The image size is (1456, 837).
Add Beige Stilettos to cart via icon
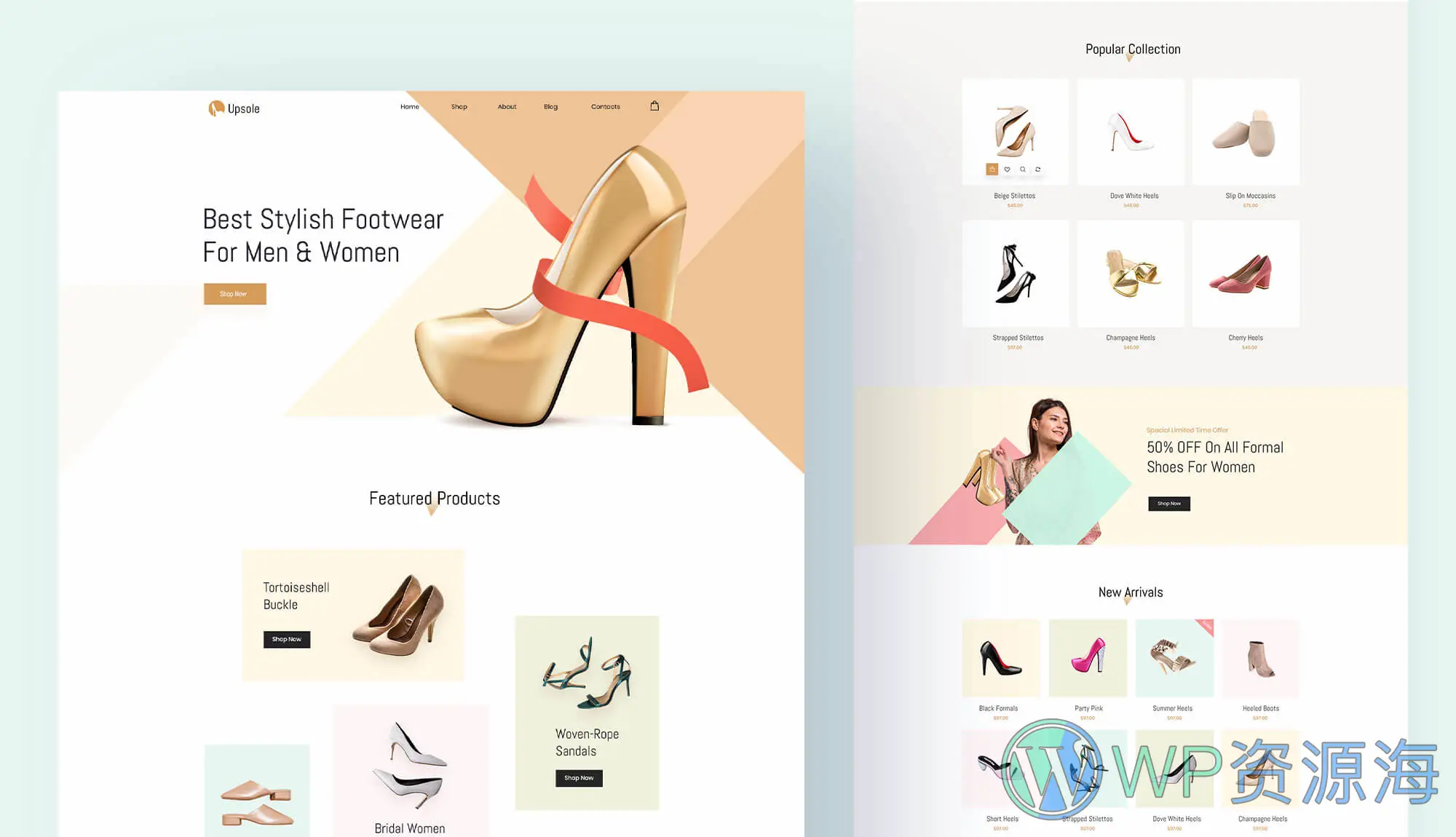pos(992,169)
